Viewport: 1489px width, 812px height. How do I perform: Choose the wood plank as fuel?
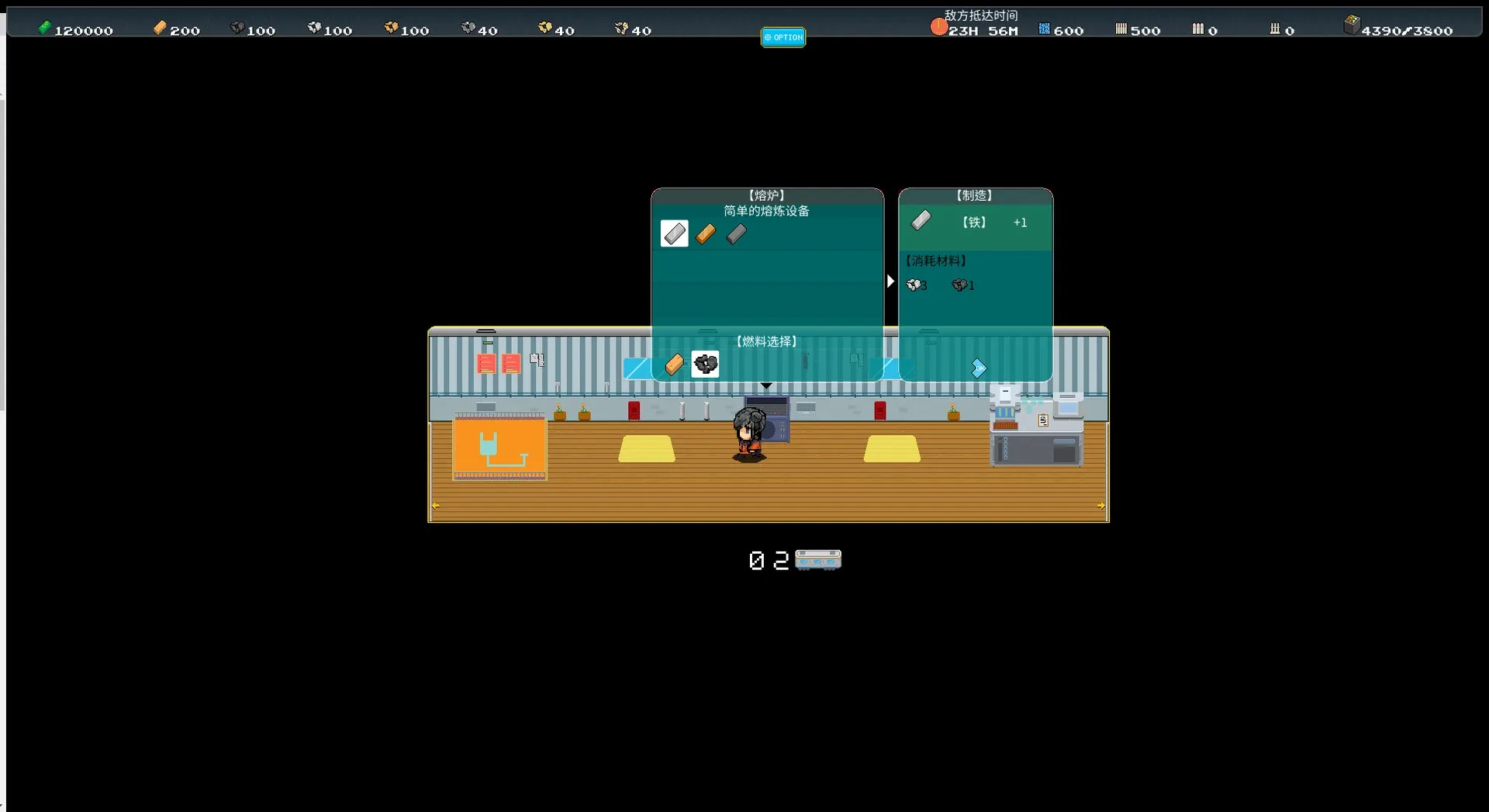click(x=674, y=364)
